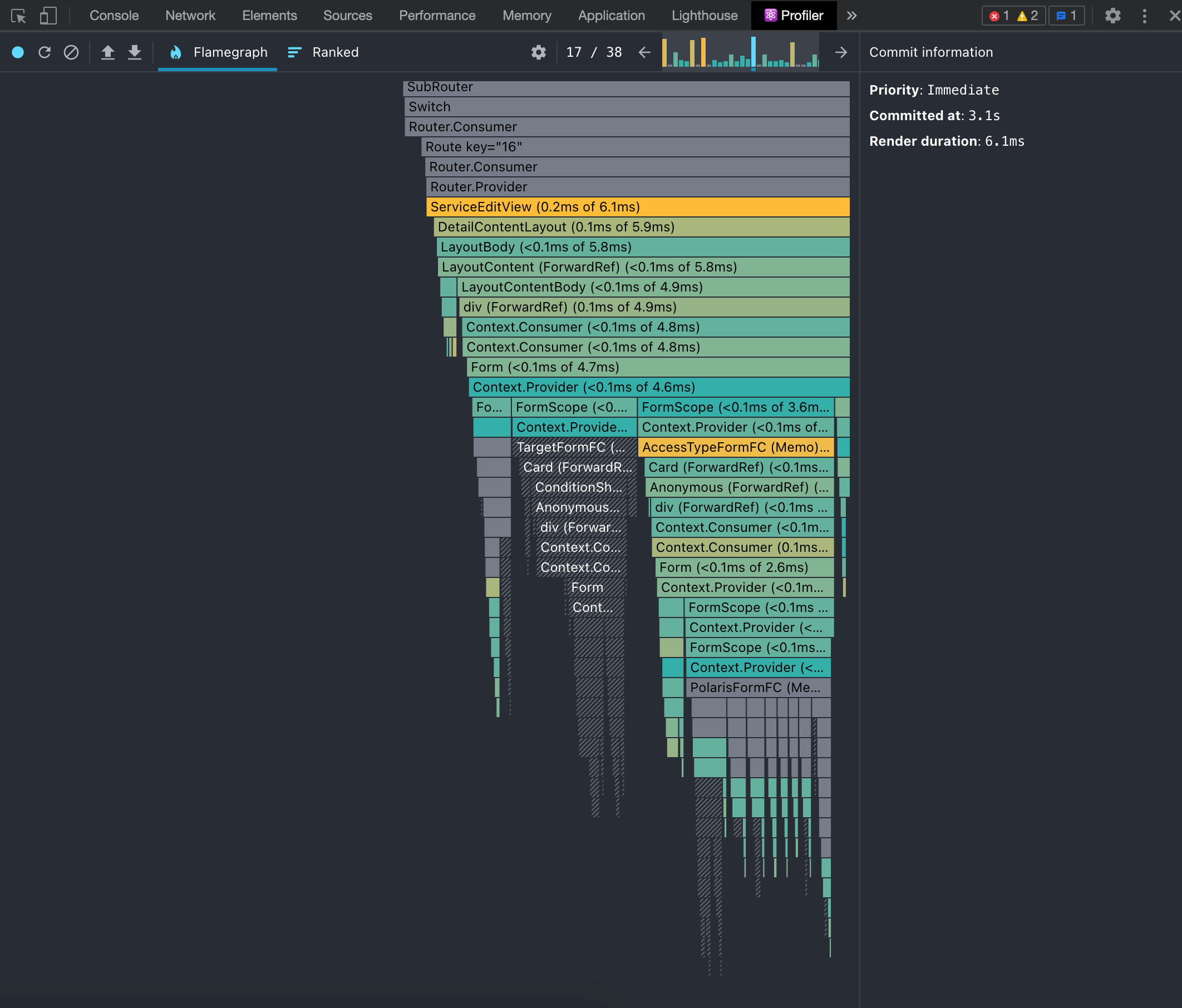Click the error and warning counter
This screenshot has height=1008, width=1182.
click(1013, 16)
